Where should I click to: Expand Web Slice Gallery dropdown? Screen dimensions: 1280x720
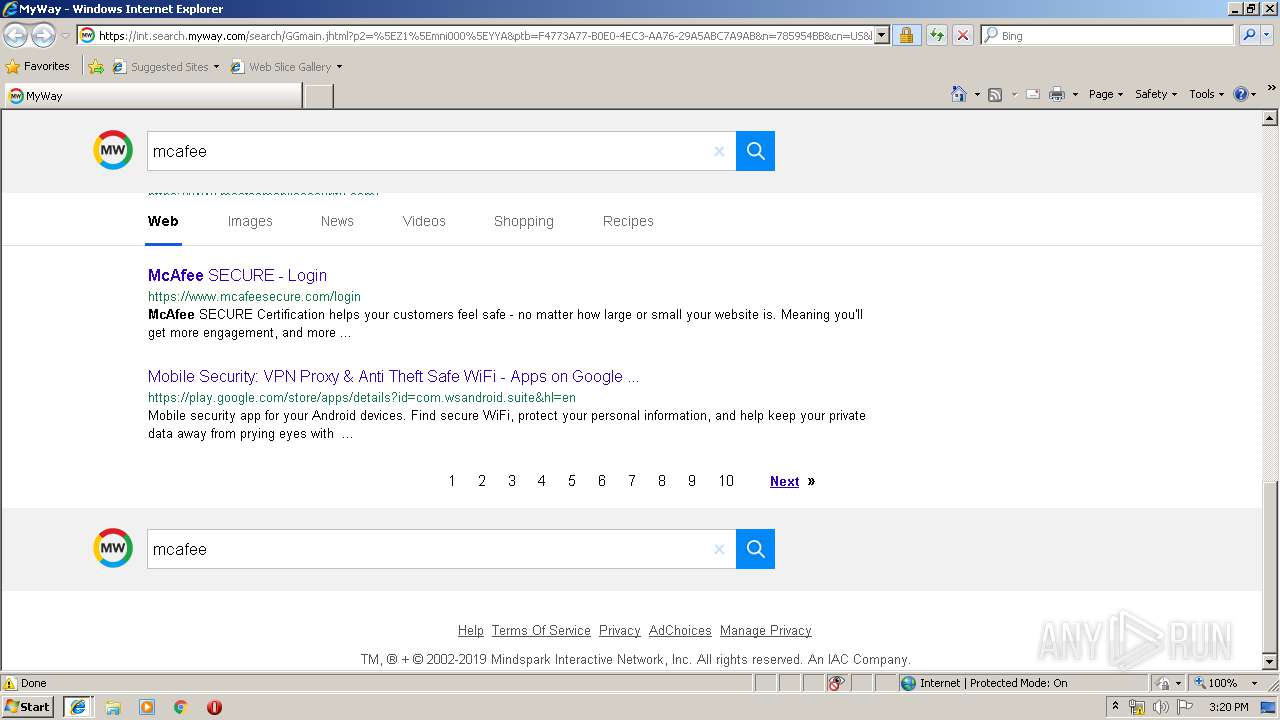[x=339, y=67]
